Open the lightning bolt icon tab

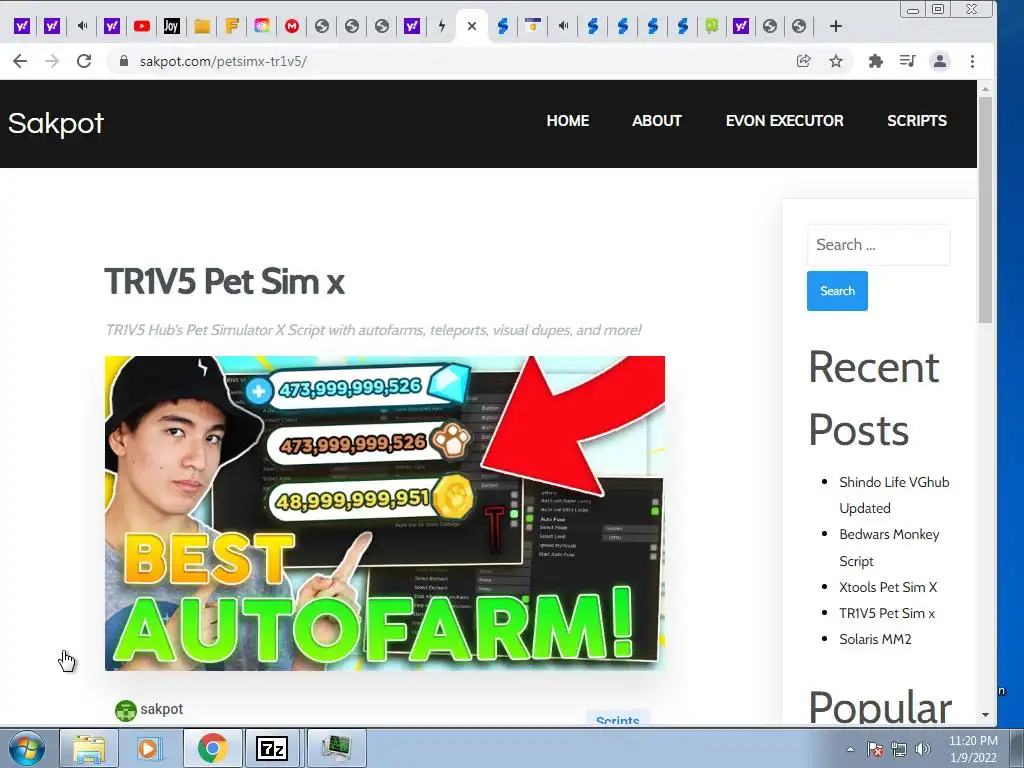click(442, 26)
